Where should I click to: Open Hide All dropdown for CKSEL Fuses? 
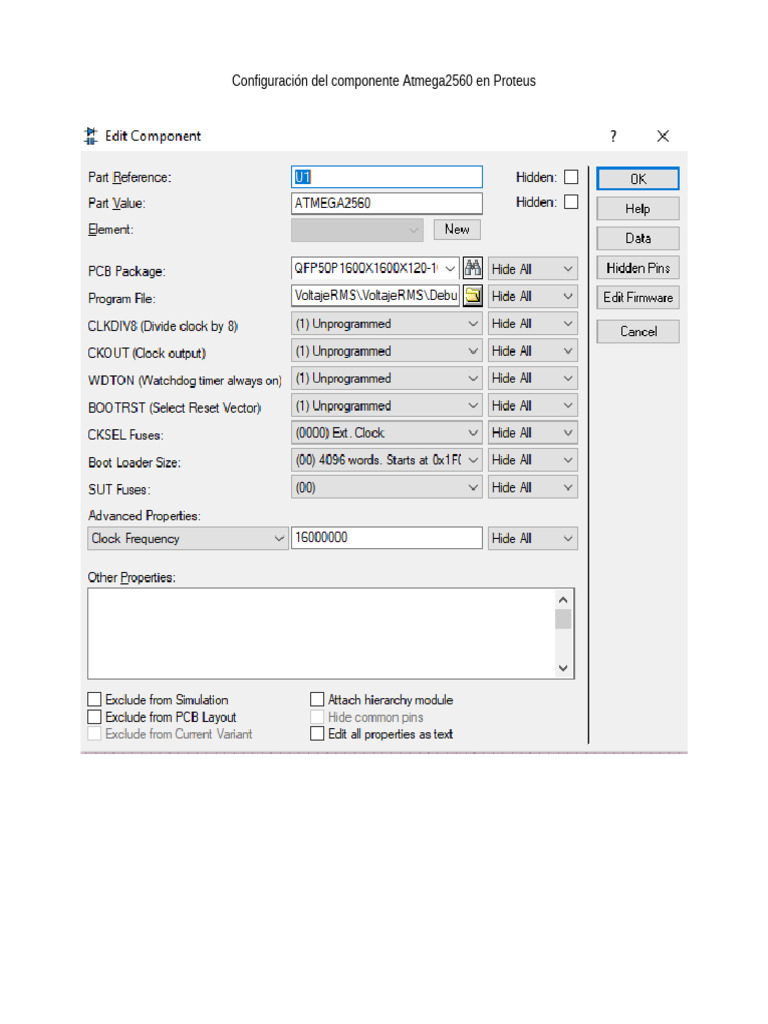pyautogui.click(x=532, y=432)
